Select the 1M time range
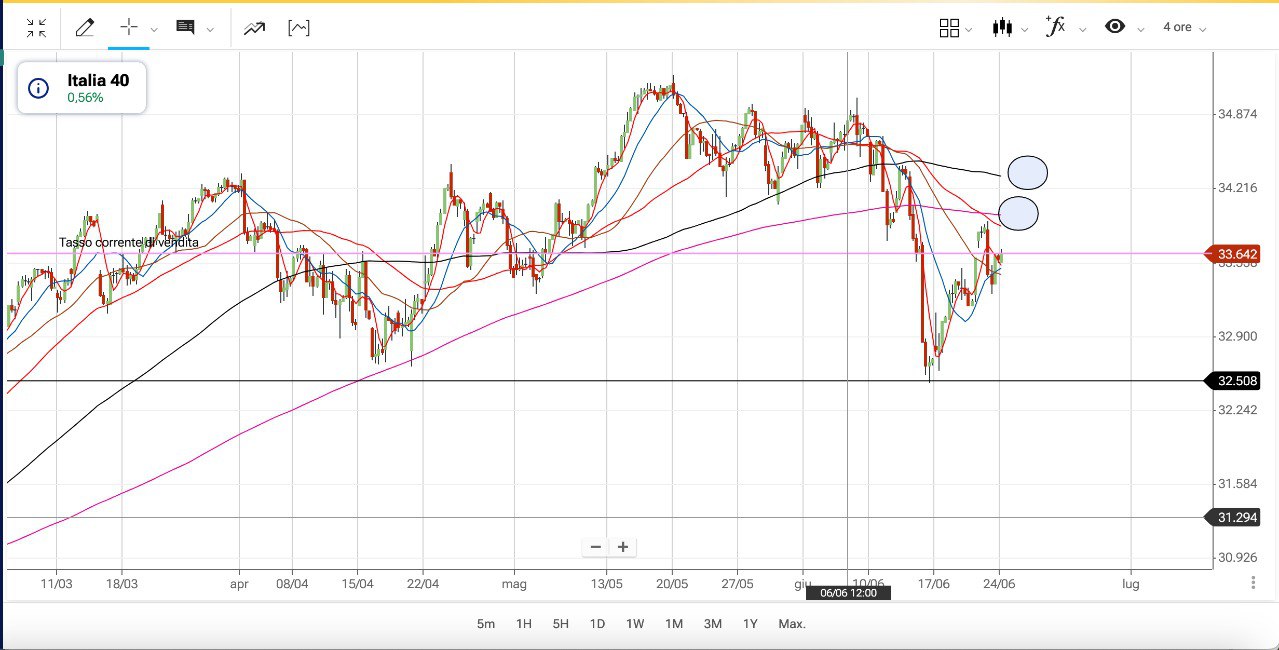The image size is (1279, 650). pyautogui.click(x=674, y=624)
